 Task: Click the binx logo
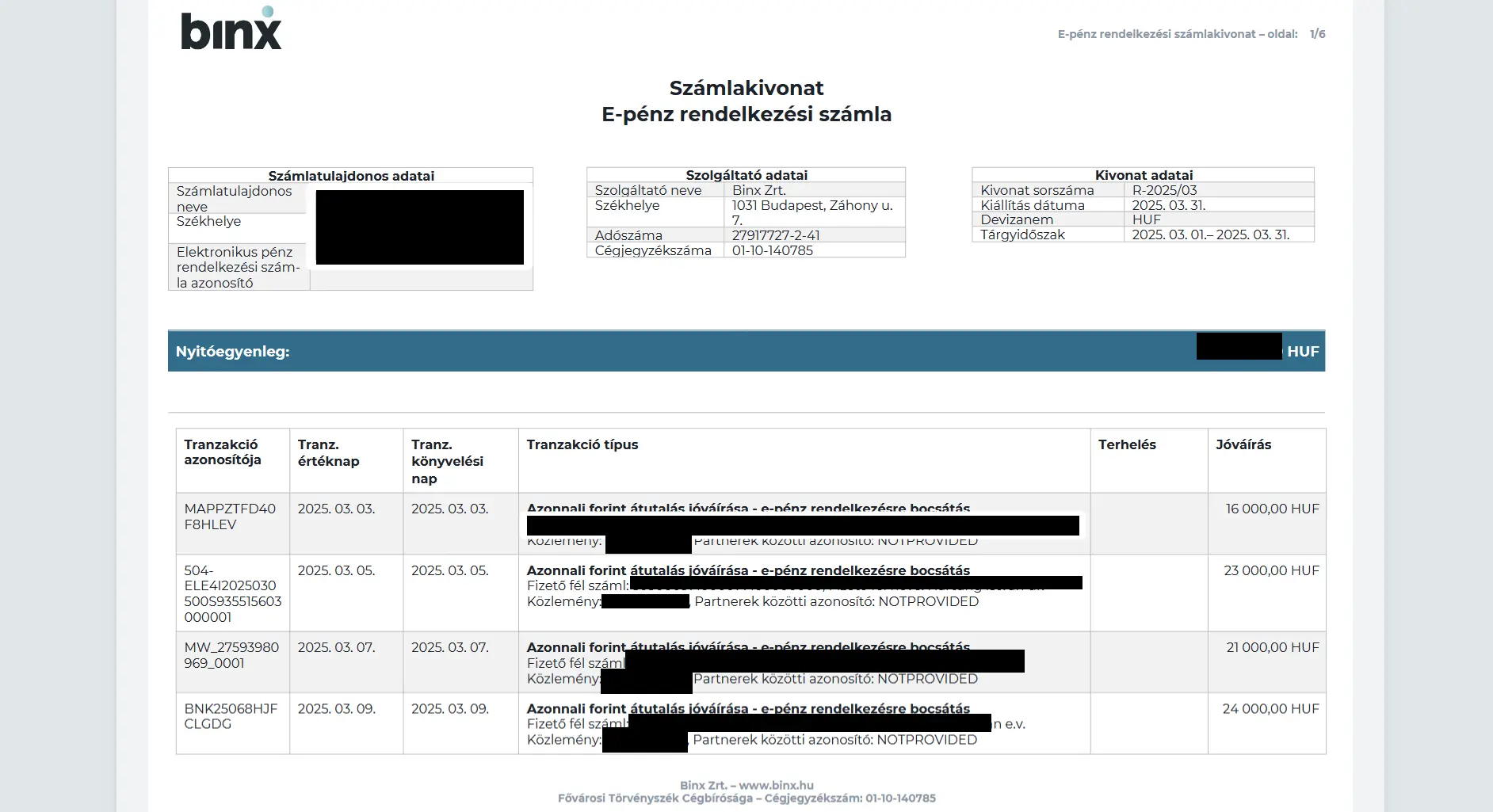230,32
